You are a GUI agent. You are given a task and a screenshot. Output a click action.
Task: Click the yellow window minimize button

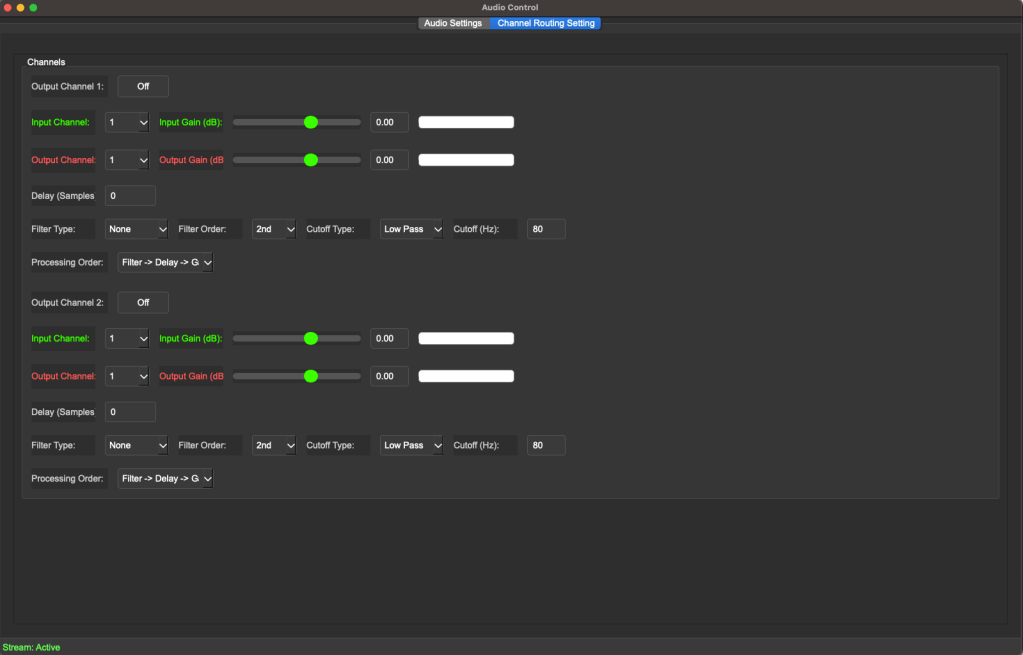pyautogui.click(x=20, y=7)
